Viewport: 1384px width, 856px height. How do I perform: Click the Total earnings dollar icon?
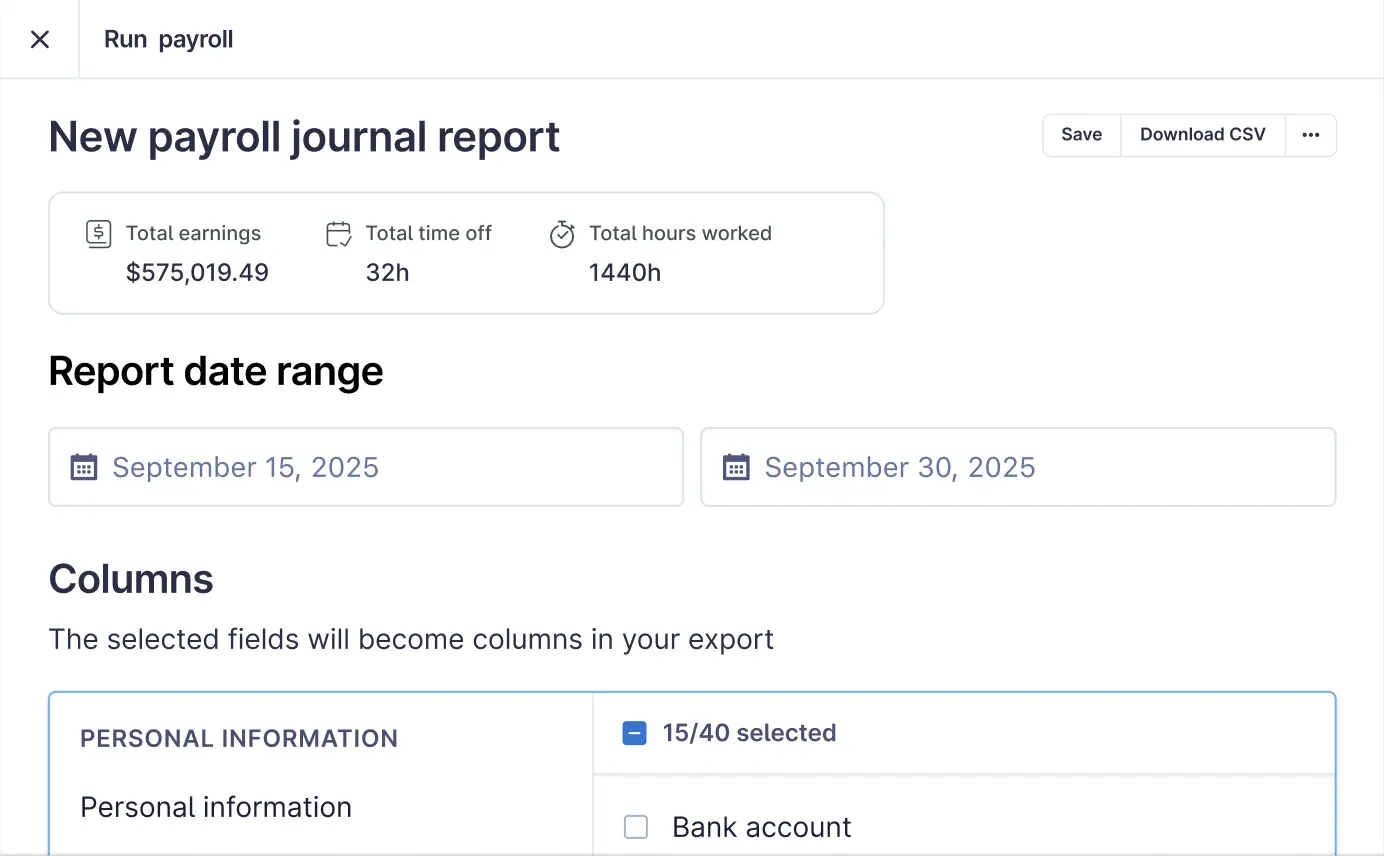[x=98, y=234]
